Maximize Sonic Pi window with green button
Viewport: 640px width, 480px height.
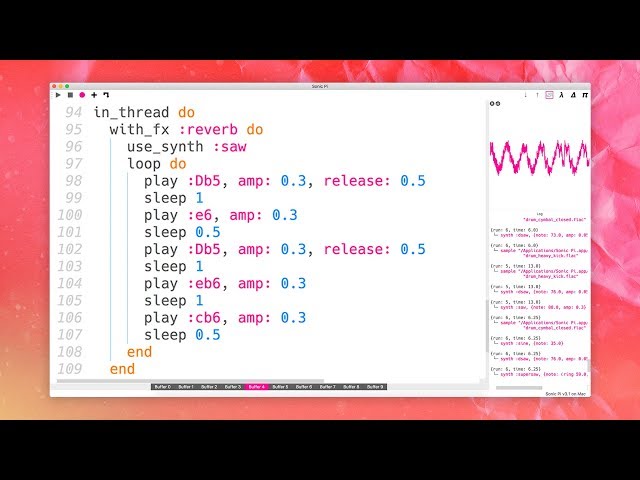pyautogui.click(x=67, y=86)
